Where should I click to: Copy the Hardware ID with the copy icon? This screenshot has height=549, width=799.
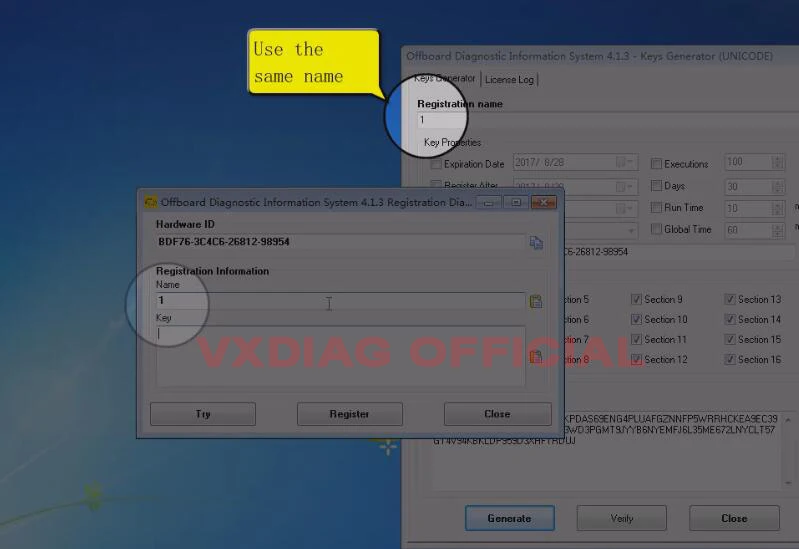[x=536, y=243]
